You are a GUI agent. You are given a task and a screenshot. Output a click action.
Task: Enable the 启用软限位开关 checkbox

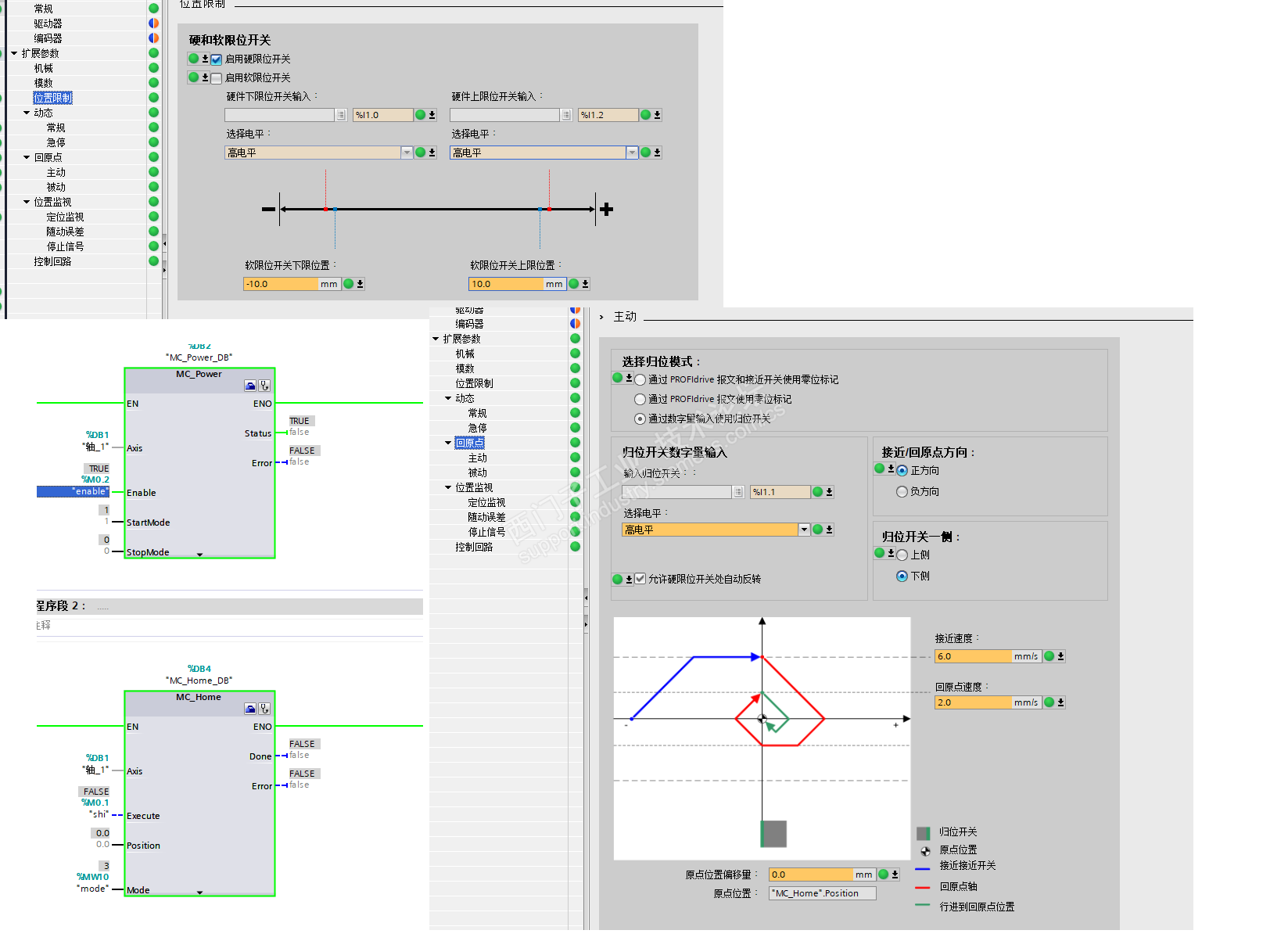[x=217, y=78]
